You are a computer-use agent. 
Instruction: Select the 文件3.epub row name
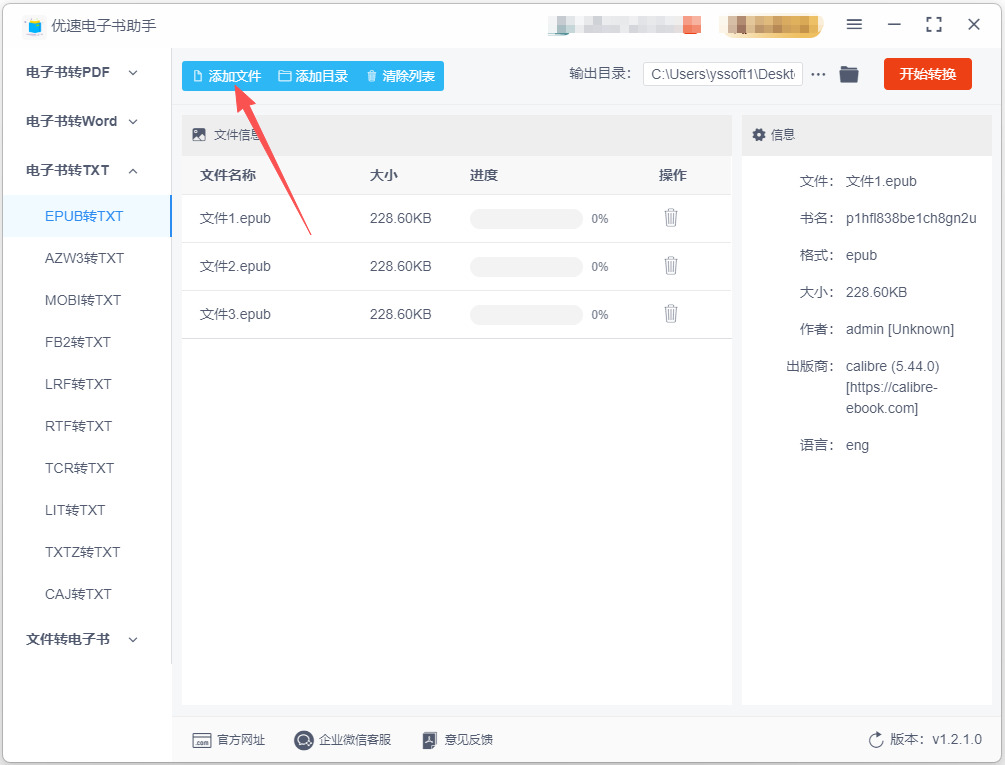[235, 315]
